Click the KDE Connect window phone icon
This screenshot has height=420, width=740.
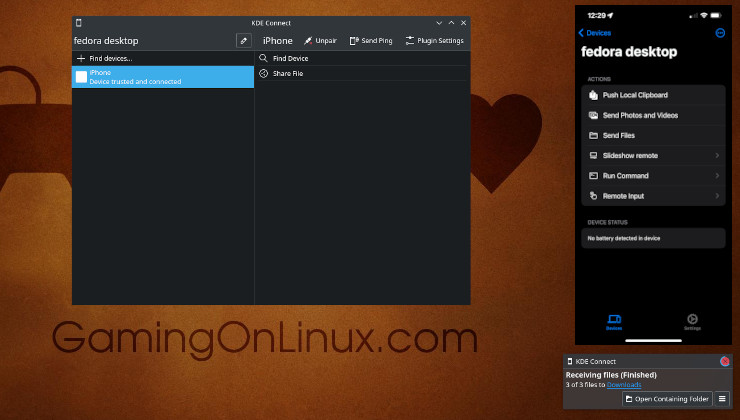coord(79,23)
